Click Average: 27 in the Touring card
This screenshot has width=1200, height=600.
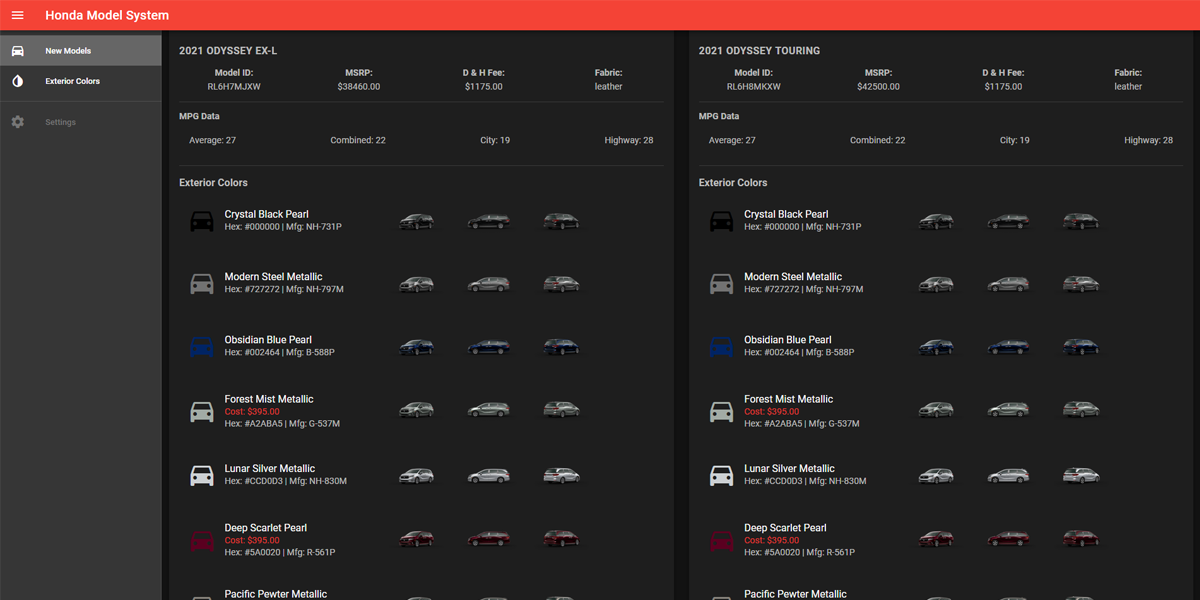[x=733, y=141]
